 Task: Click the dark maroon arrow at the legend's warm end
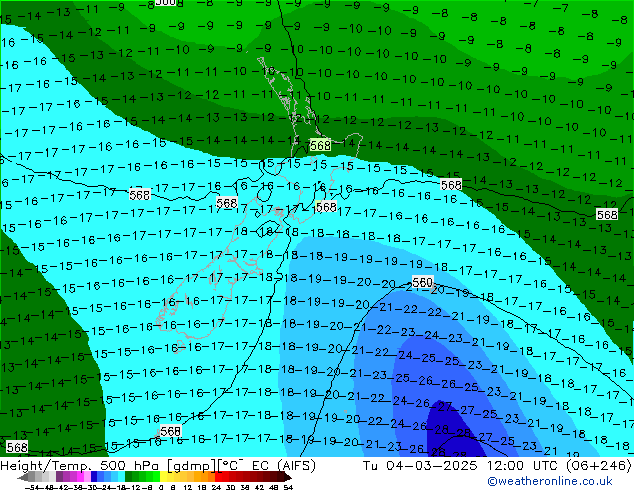point(288,477)
